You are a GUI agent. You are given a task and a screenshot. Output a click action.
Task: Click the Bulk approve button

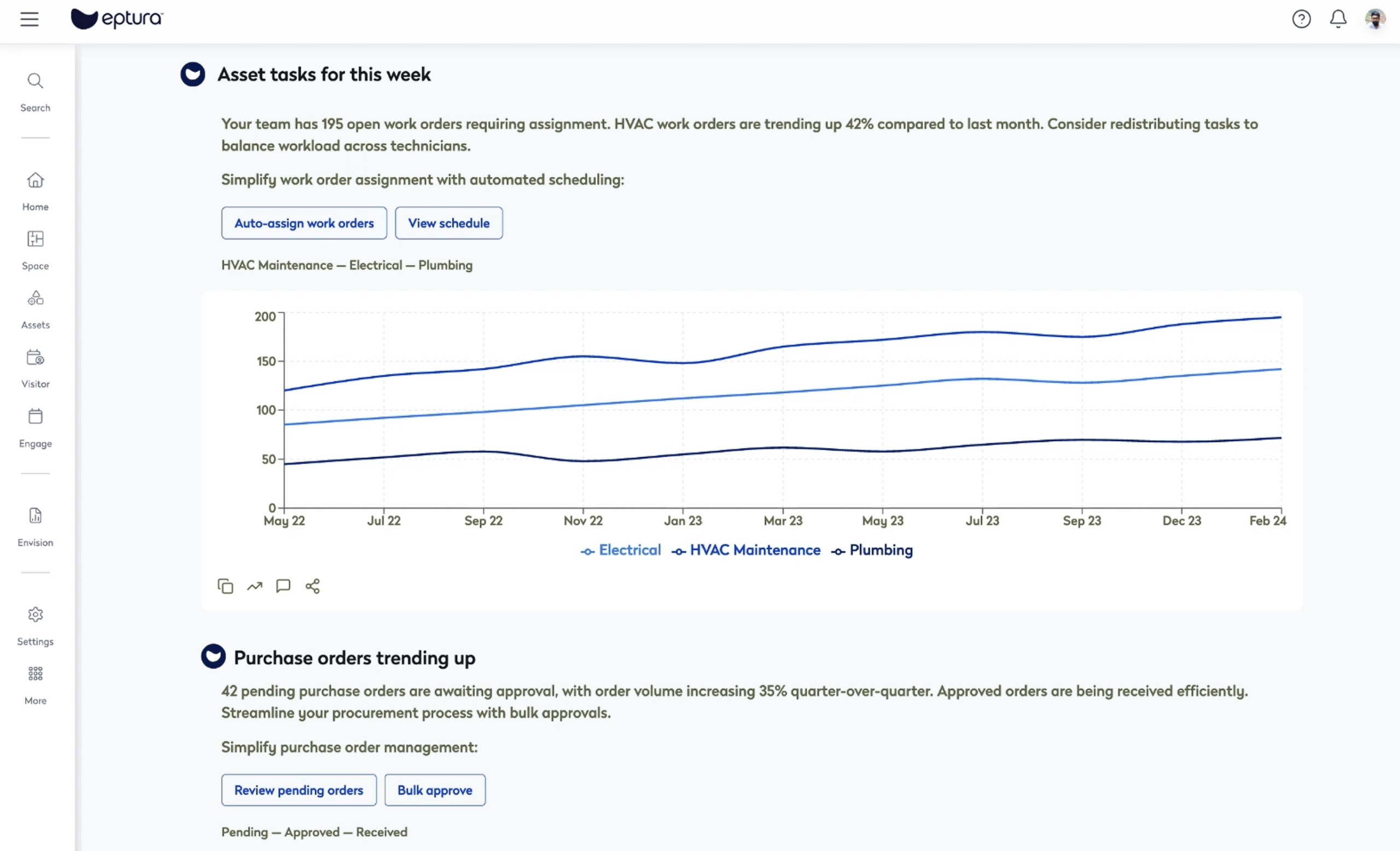pos(435,790)
